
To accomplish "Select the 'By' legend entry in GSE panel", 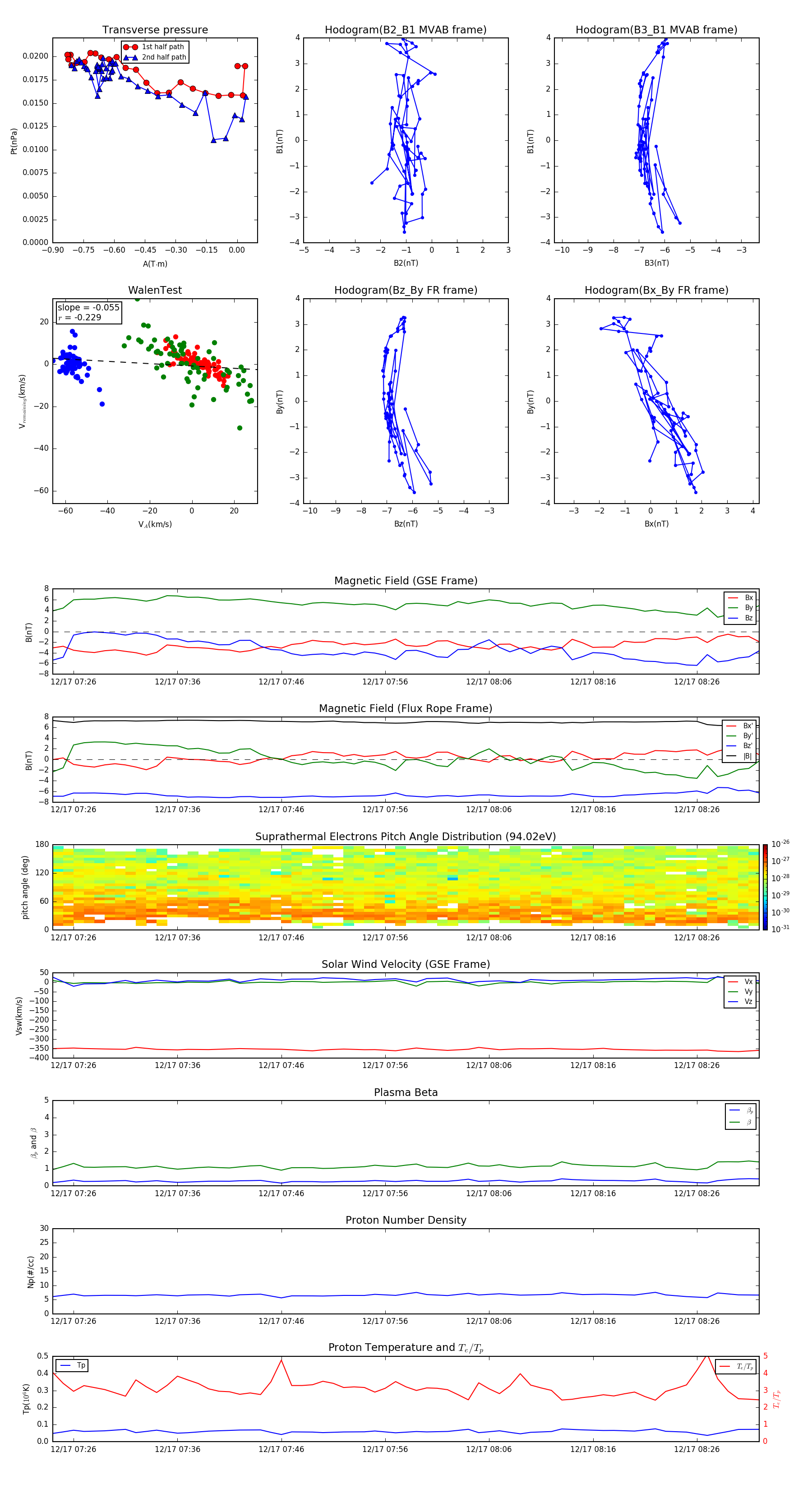I will click(x=740, y=607).
